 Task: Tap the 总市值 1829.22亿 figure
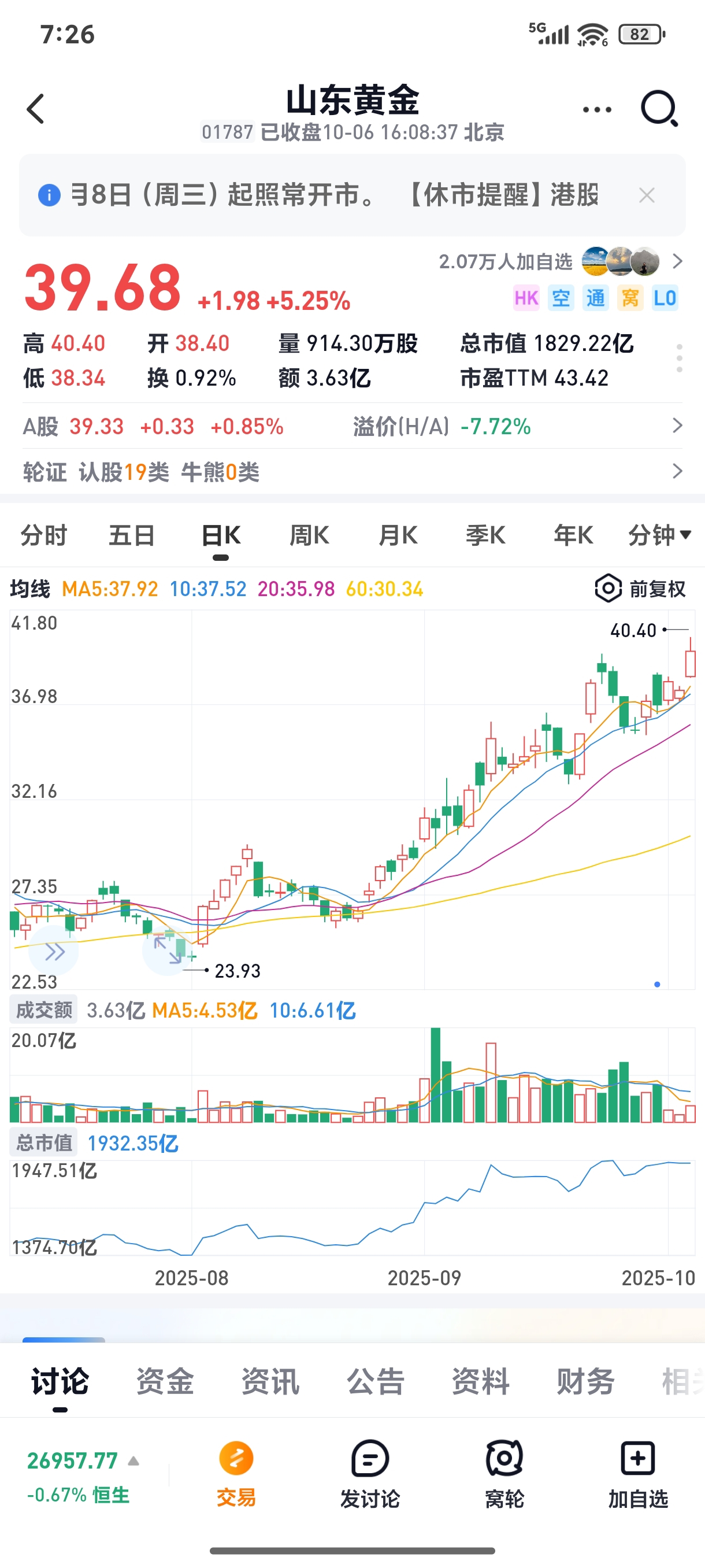[x=547, y=343]
